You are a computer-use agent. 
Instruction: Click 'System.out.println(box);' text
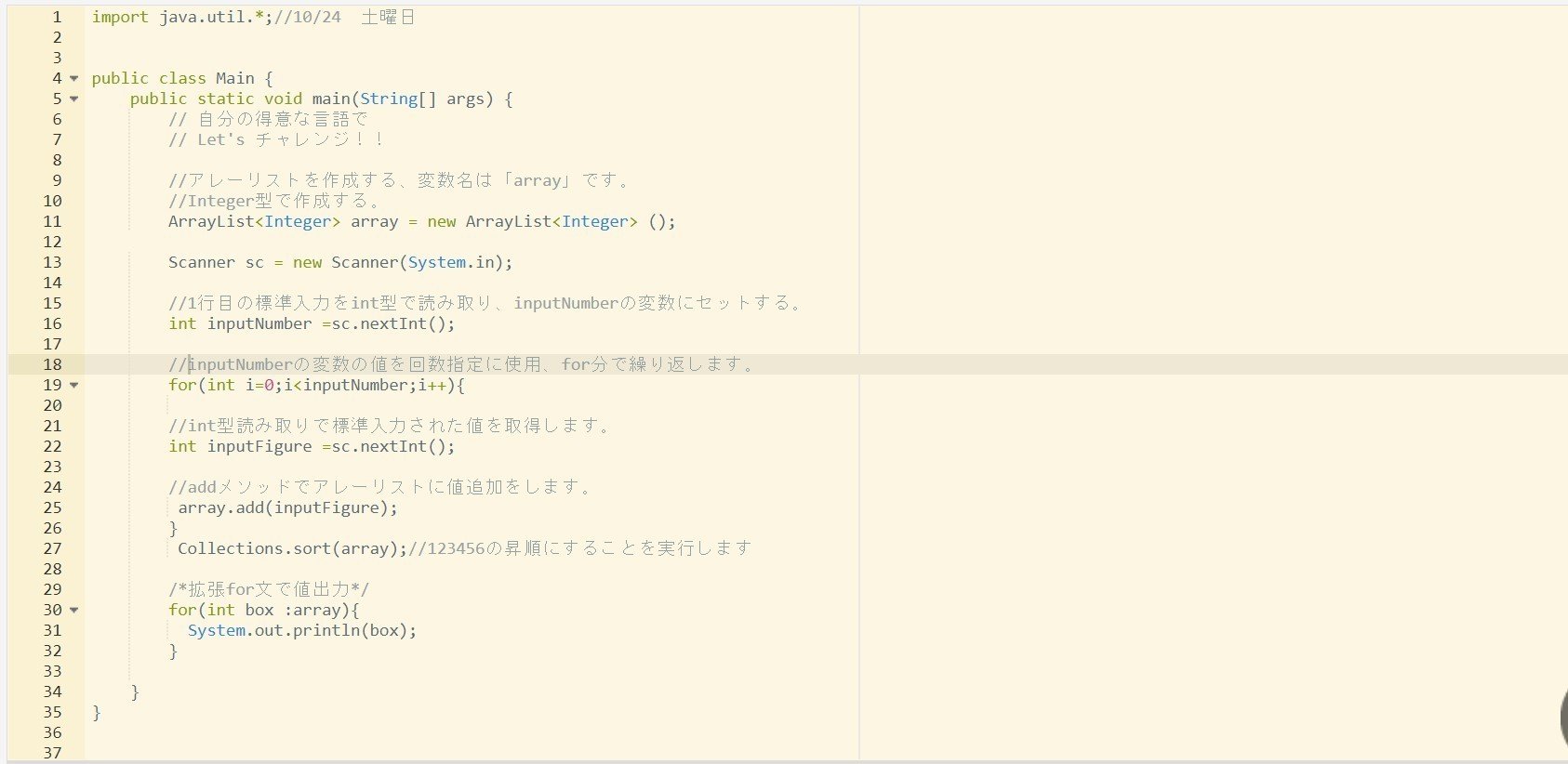pyautogui.click(x=302, y=631)
